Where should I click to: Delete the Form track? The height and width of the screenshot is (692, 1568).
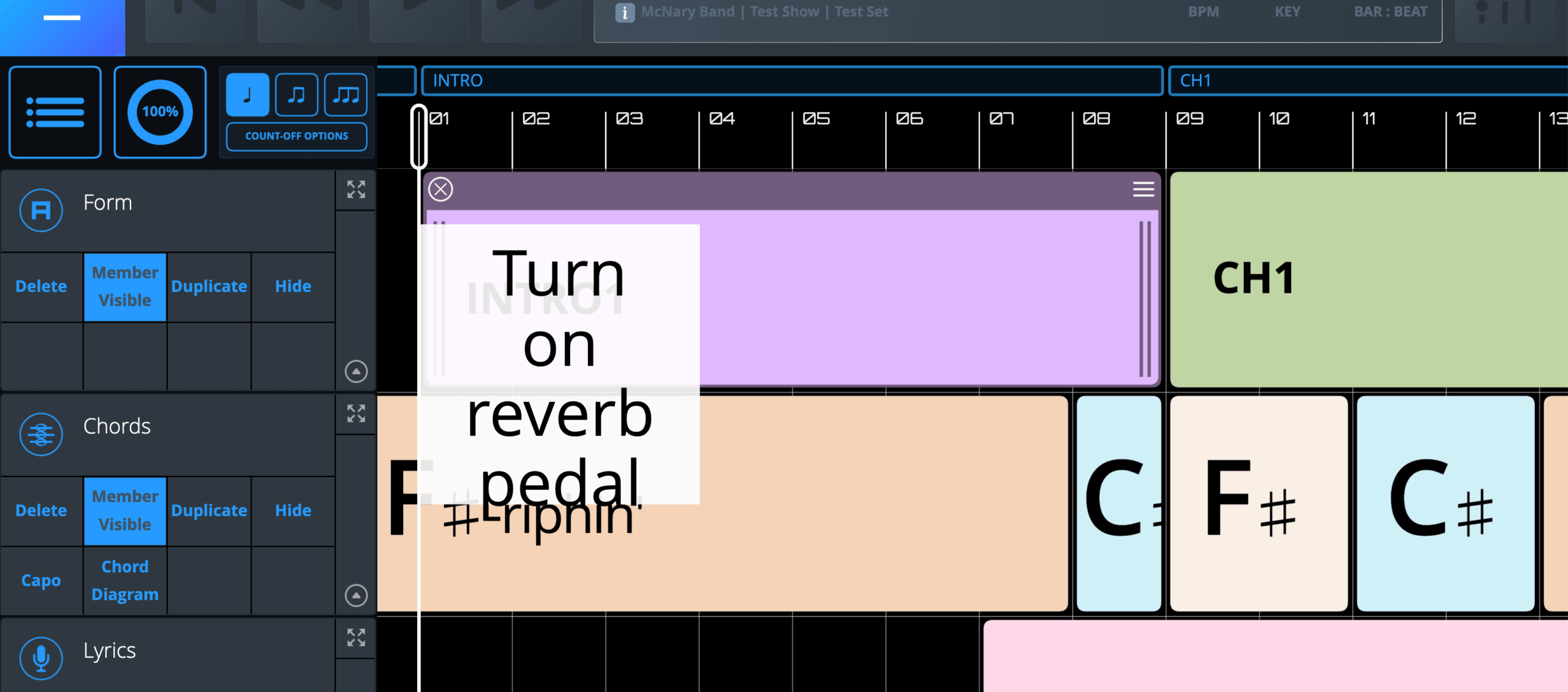point(41,287)
